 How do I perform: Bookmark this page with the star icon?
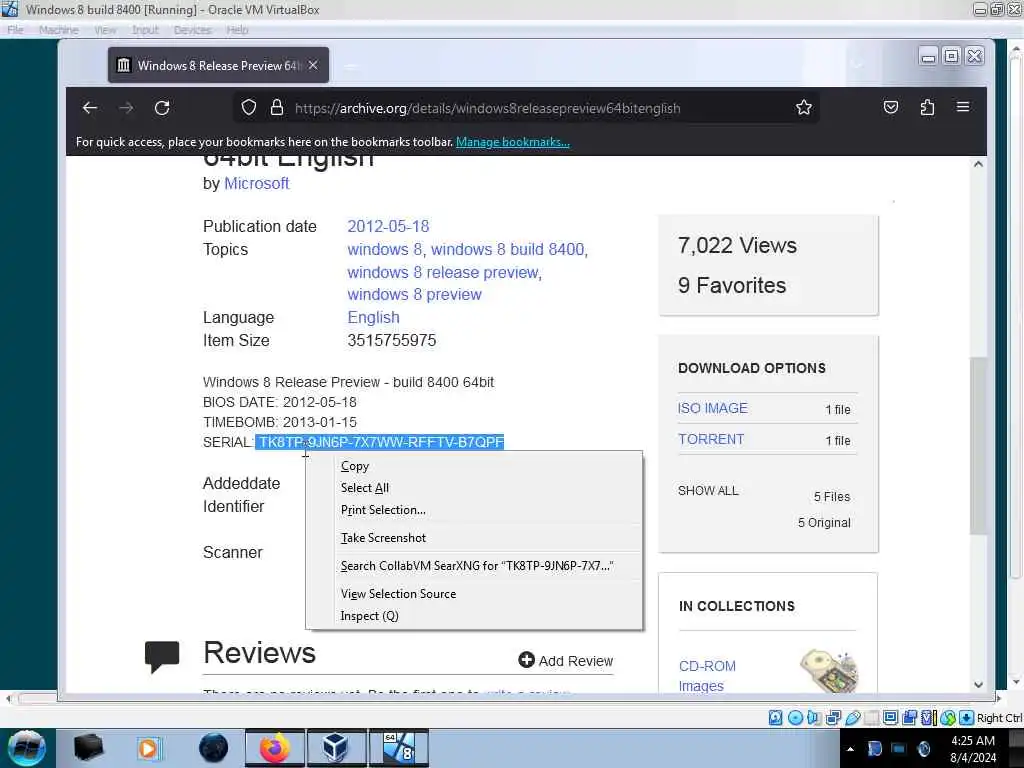804,107
